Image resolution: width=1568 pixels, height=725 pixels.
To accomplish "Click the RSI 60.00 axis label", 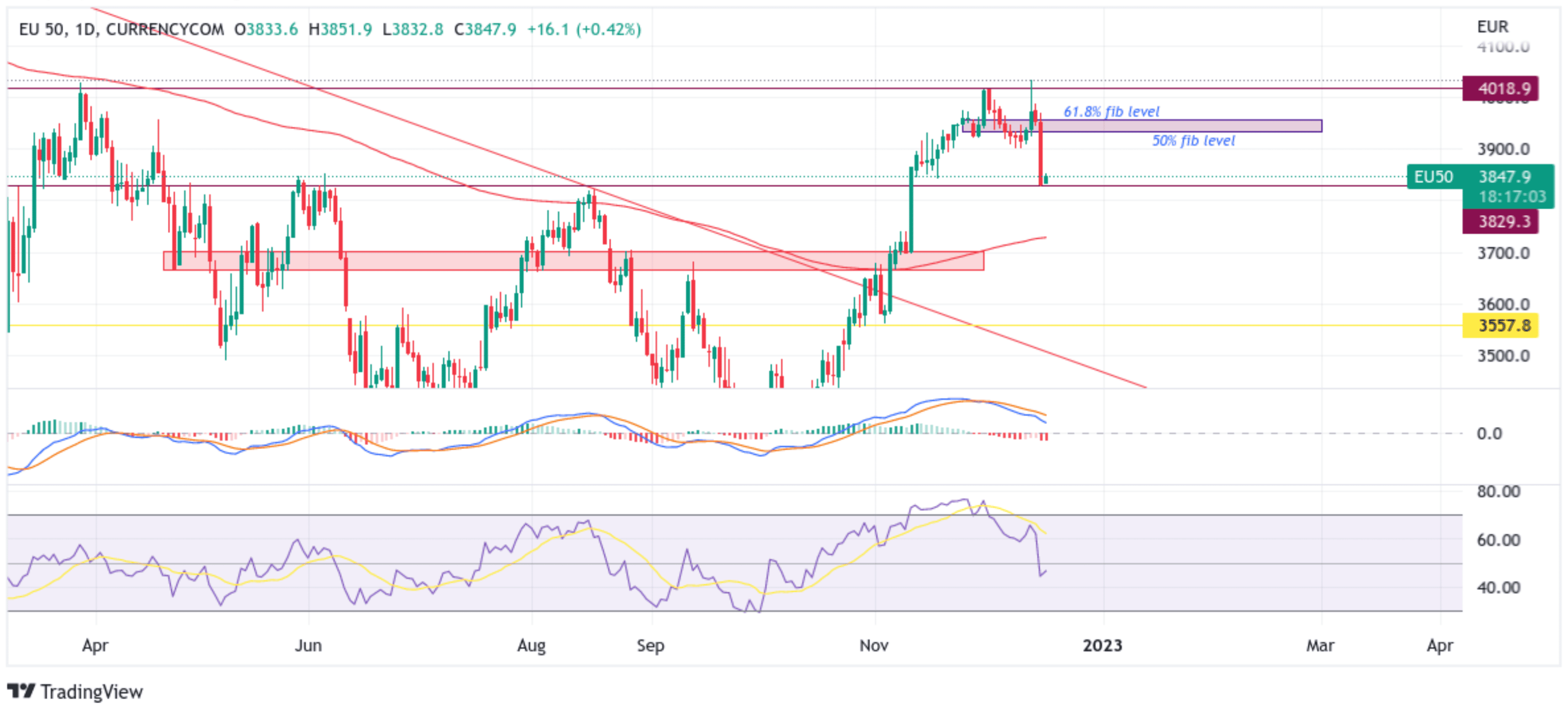I will click(x=1499, y=541).
